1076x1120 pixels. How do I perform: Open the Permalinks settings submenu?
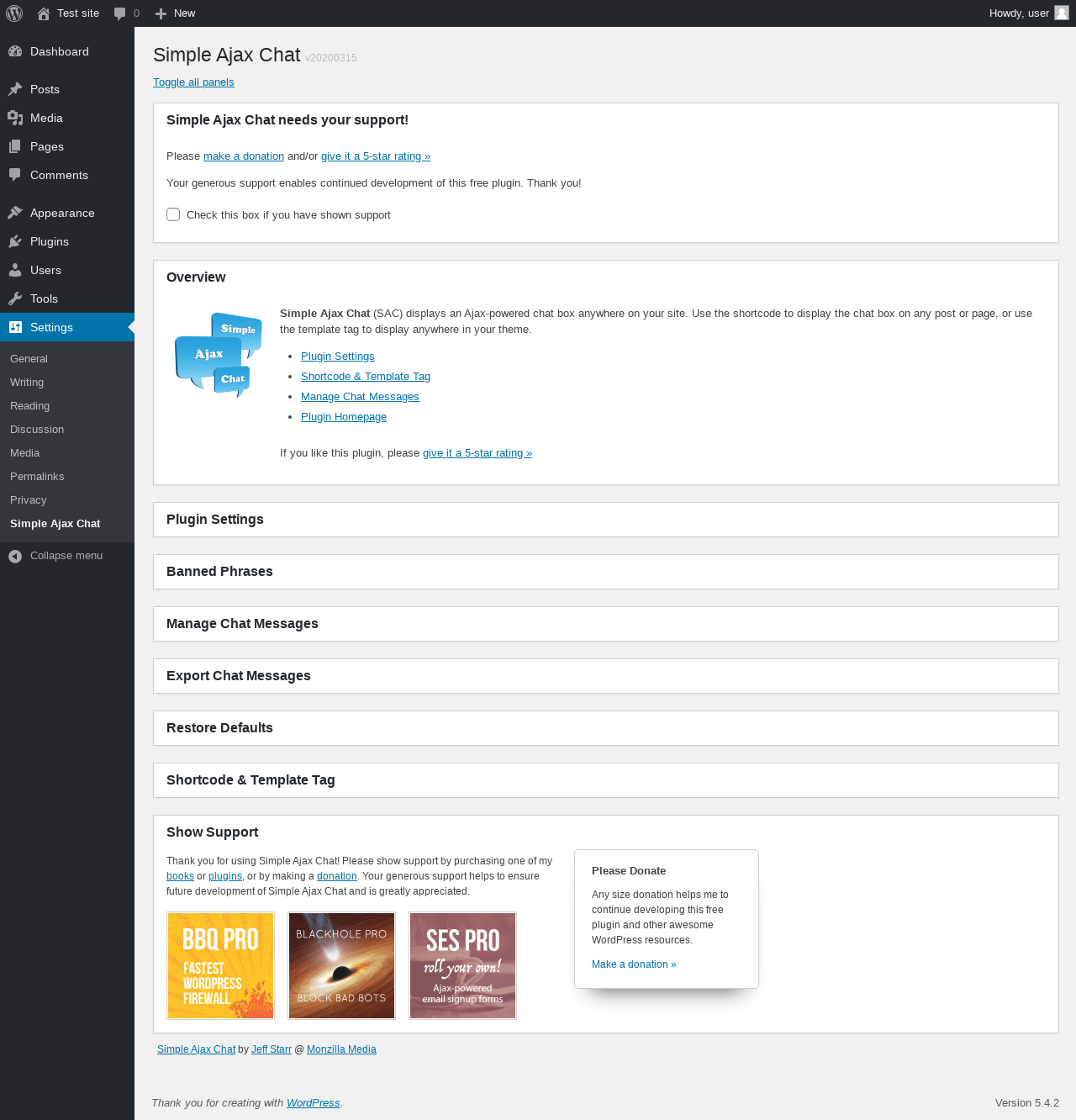click(37, 477)
